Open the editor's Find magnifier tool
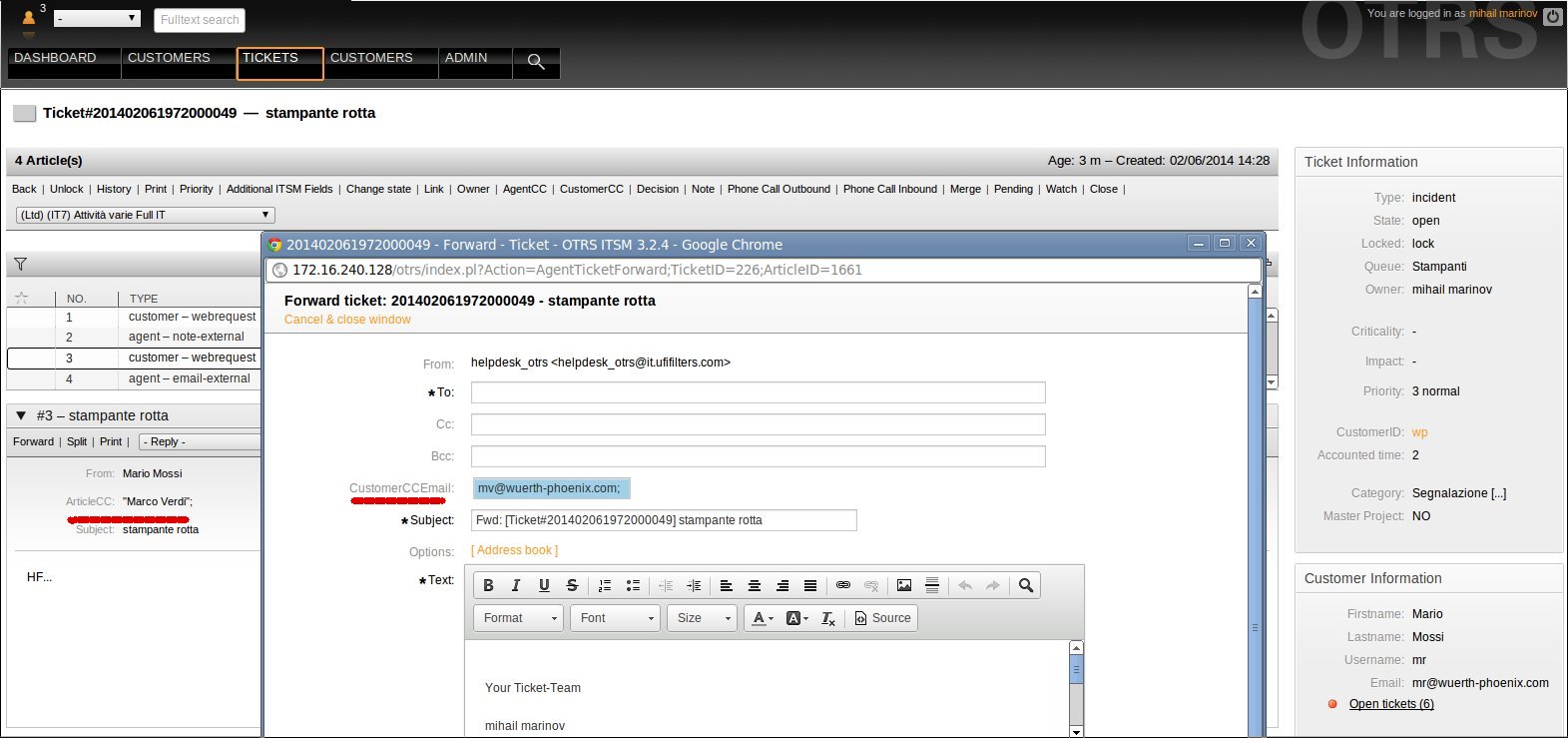The image size is (1568, 738). pyautogui.click(x=1026, y=585)
